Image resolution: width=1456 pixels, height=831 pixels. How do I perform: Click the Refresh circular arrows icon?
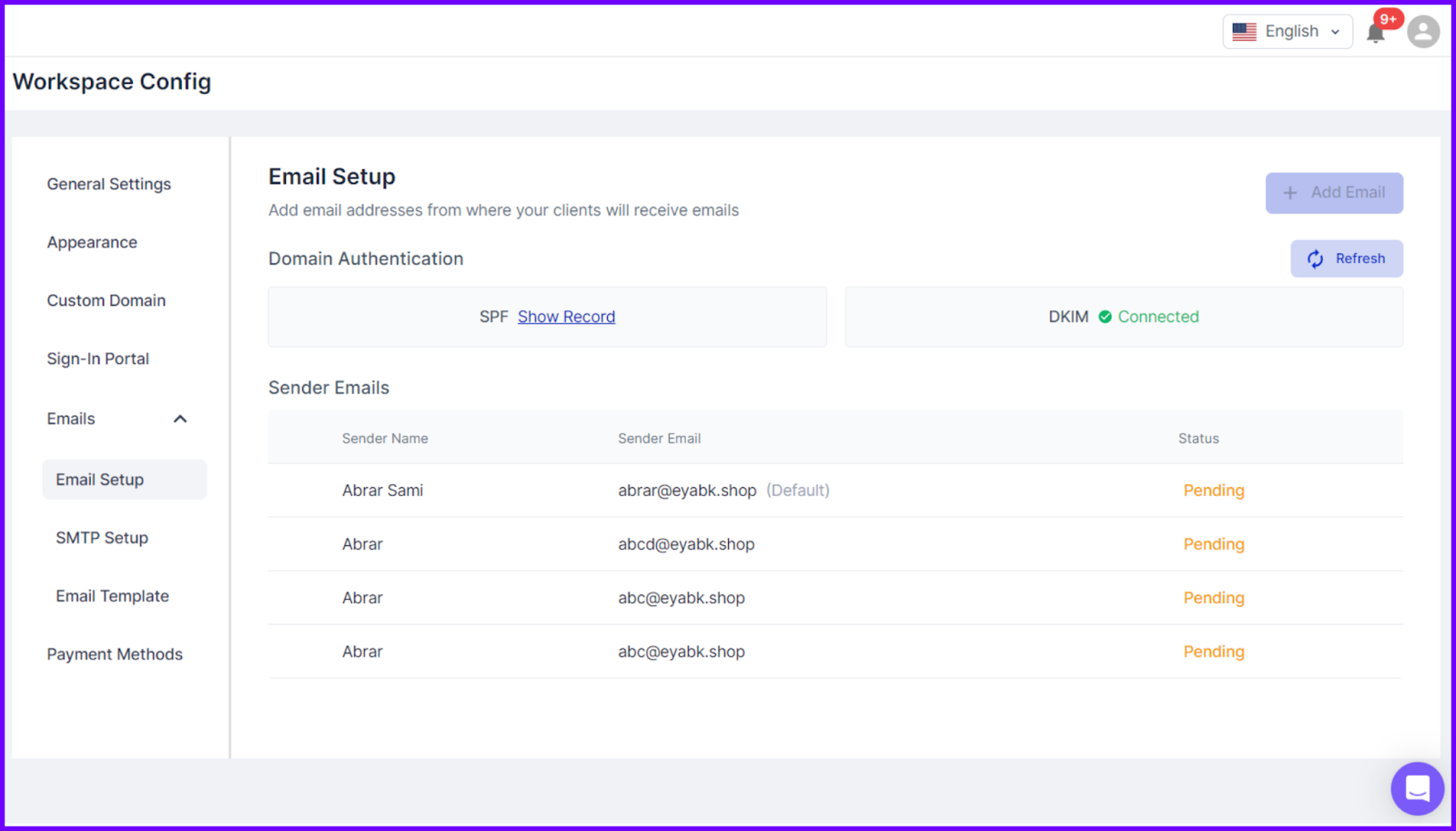(1315, 258)
